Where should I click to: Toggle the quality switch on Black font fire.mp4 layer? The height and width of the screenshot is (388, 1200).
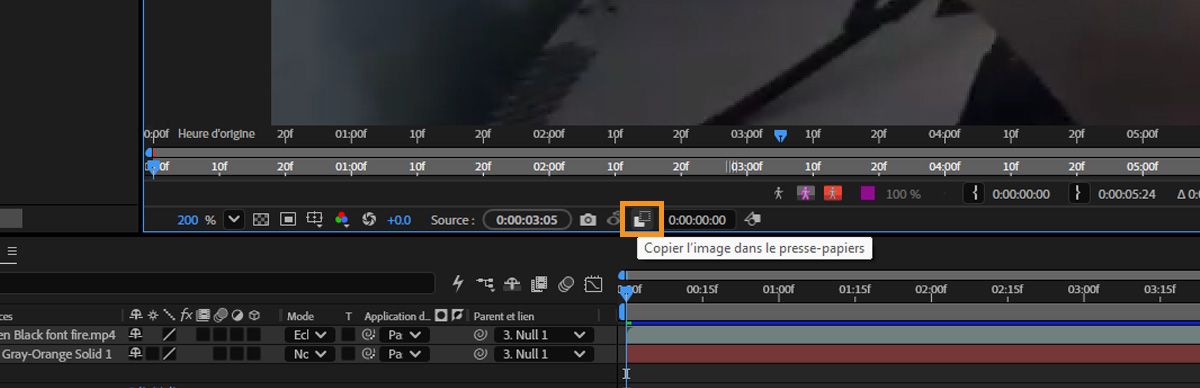[169, 335]
